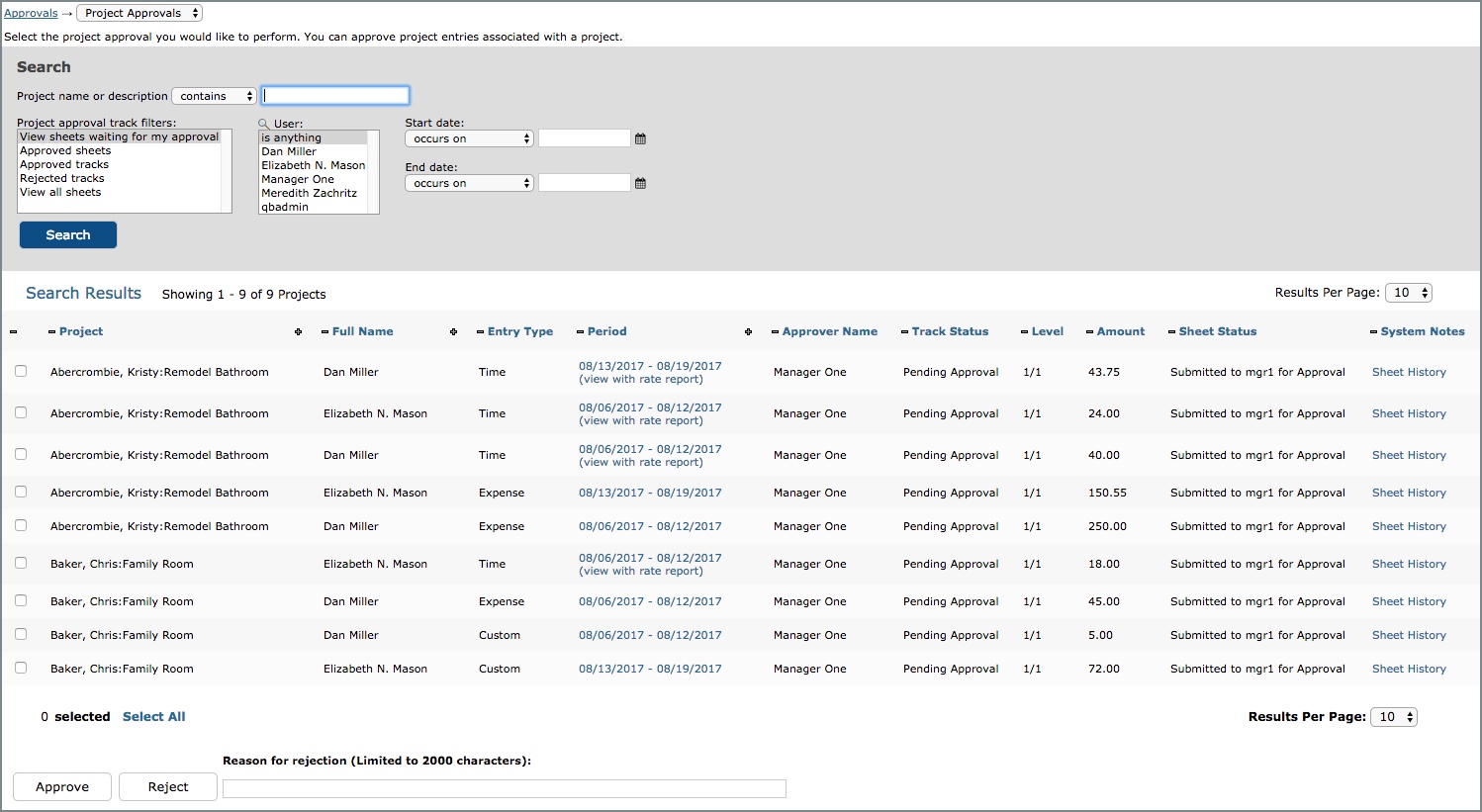Image resolution: width=1482 pixels, height=812 pixels.
Task: Click the plus icon beside the Full Name column
Action: pos(453,332)
